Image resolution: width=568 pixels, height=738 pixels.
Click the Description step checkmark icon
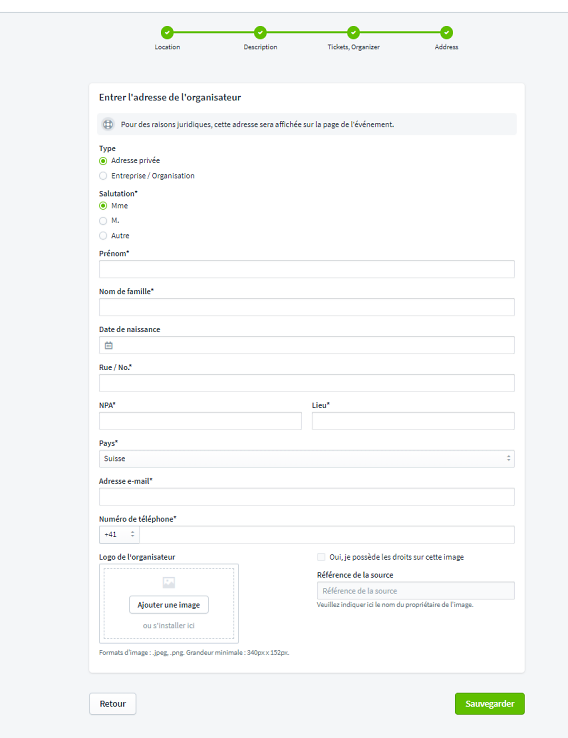(260, 32)
